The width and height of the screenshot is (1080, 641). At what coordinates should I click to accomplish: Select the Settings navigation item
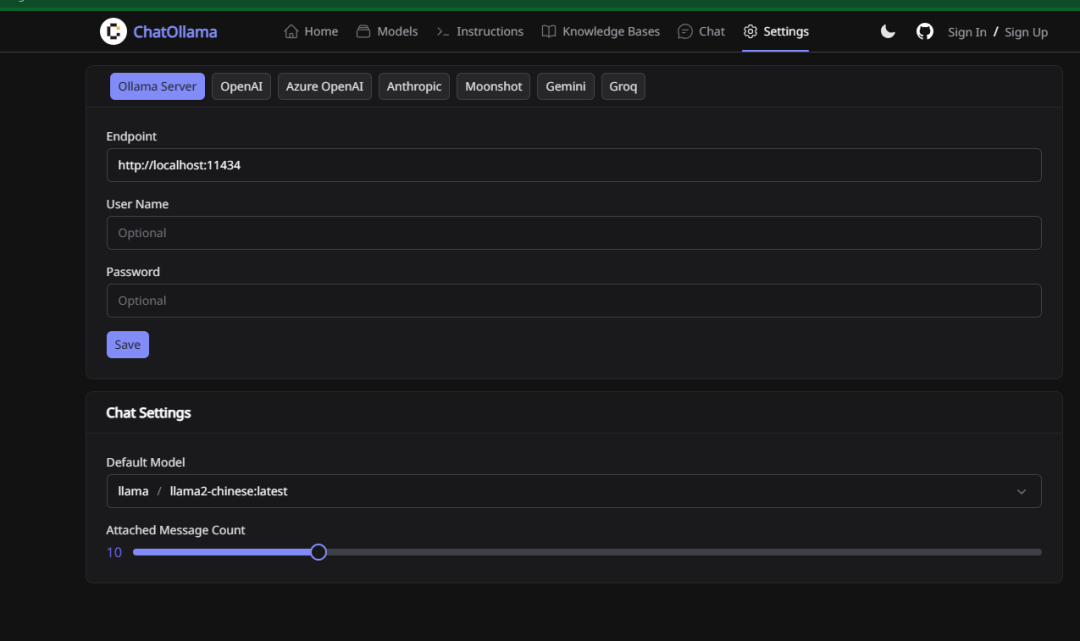pos(776,32)
